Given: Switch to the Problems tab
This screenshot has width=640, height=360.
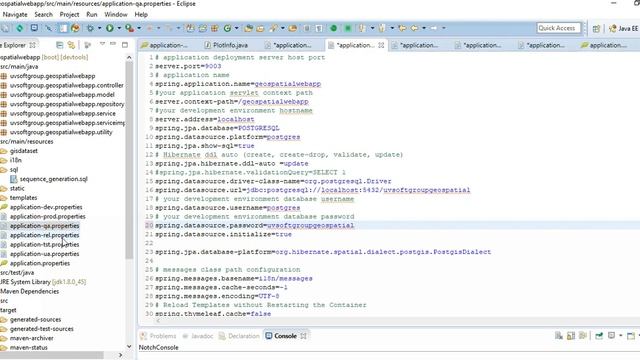Looking at the screenshot, I should 158,336.
